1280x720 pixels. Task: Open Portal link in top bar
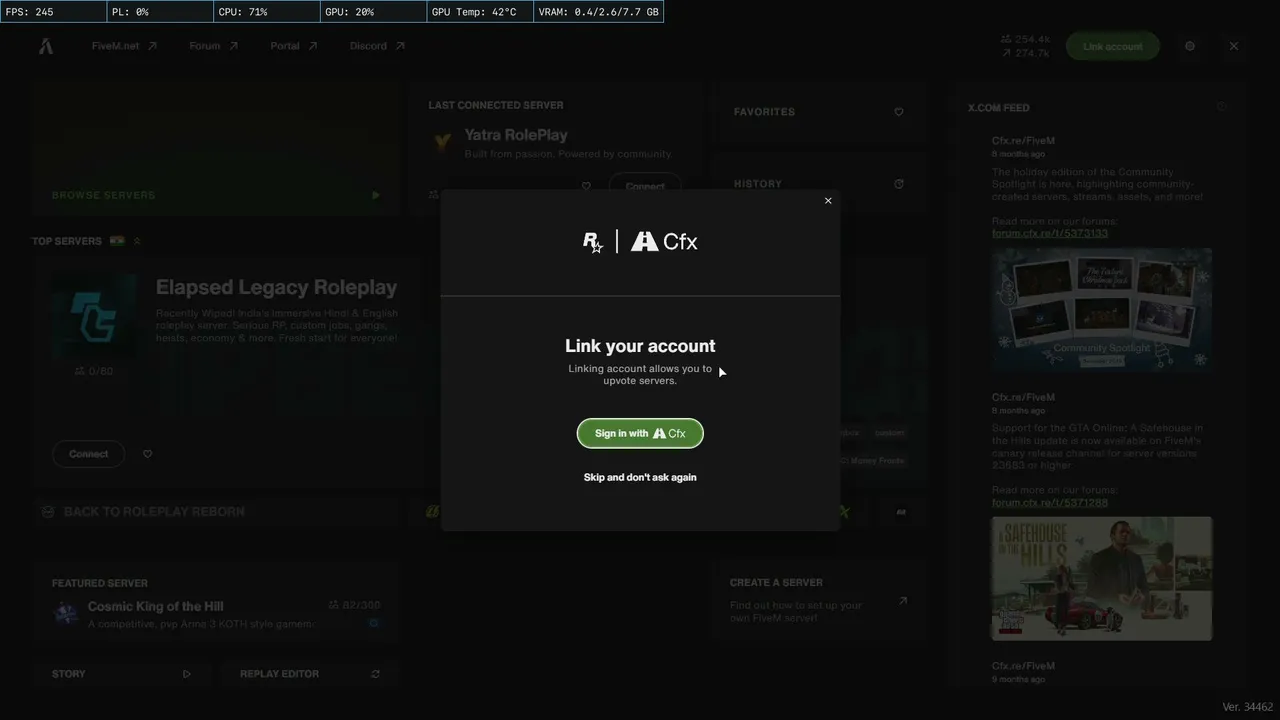pos(293,46)
